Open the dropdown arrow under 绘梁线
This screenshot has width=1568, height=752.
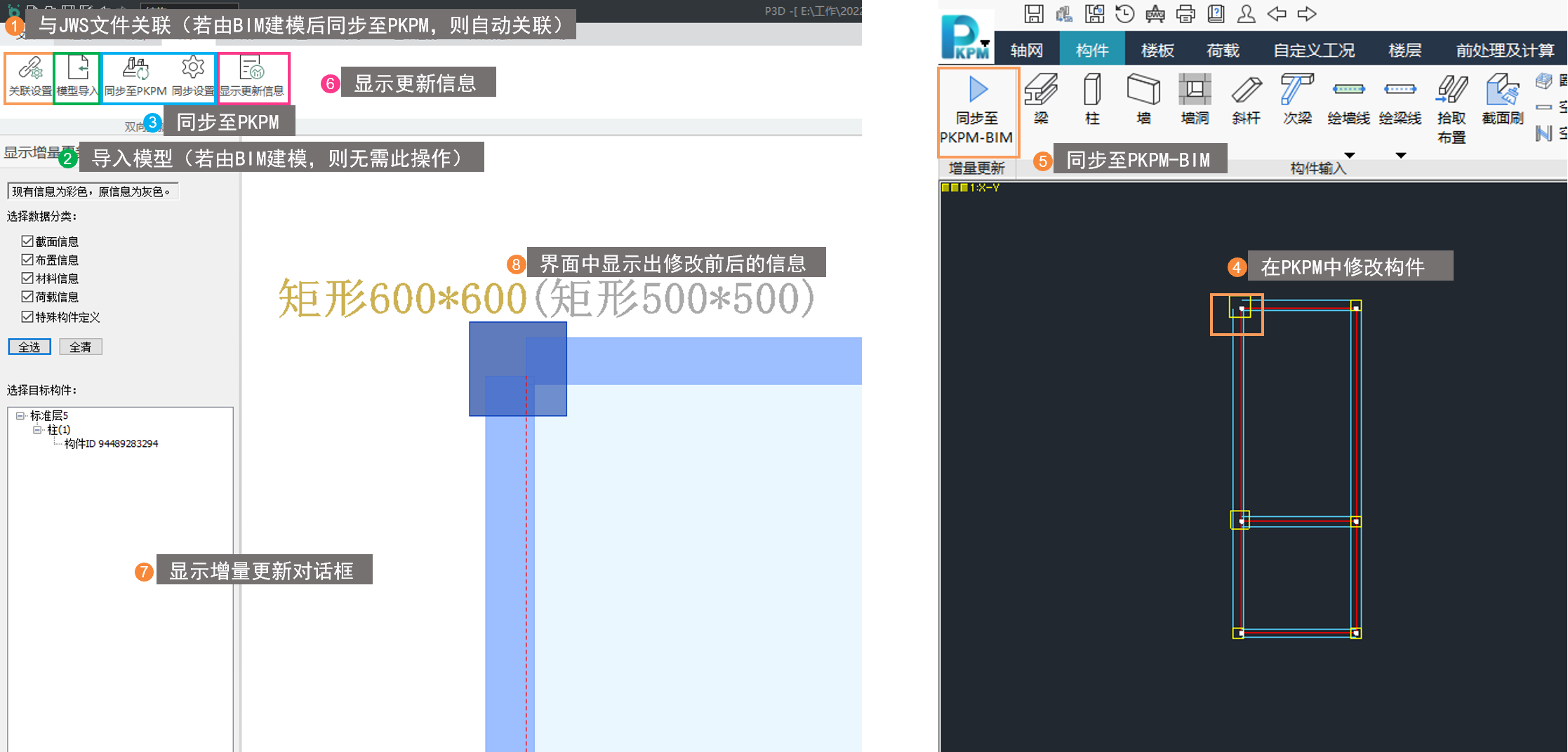1400,155
